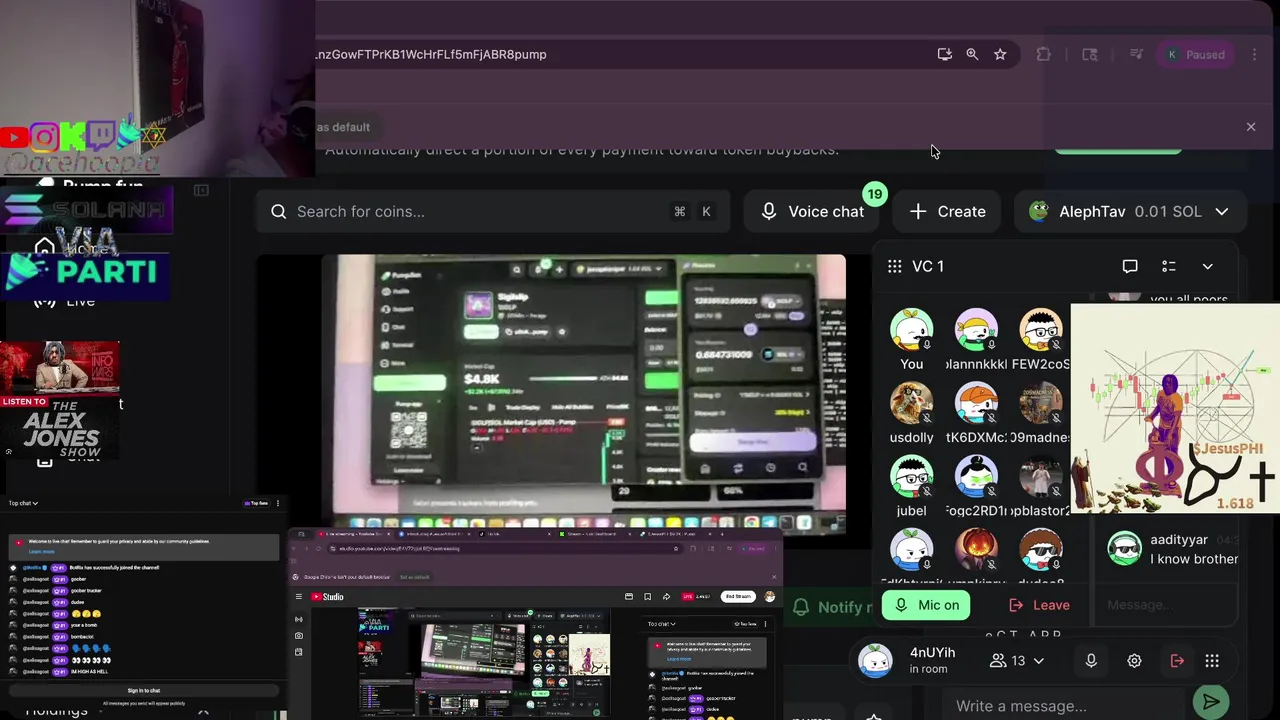Mute microphone in bottom room bar
Viewport: 1280px width, 720px height.
tap(1091, 661)
